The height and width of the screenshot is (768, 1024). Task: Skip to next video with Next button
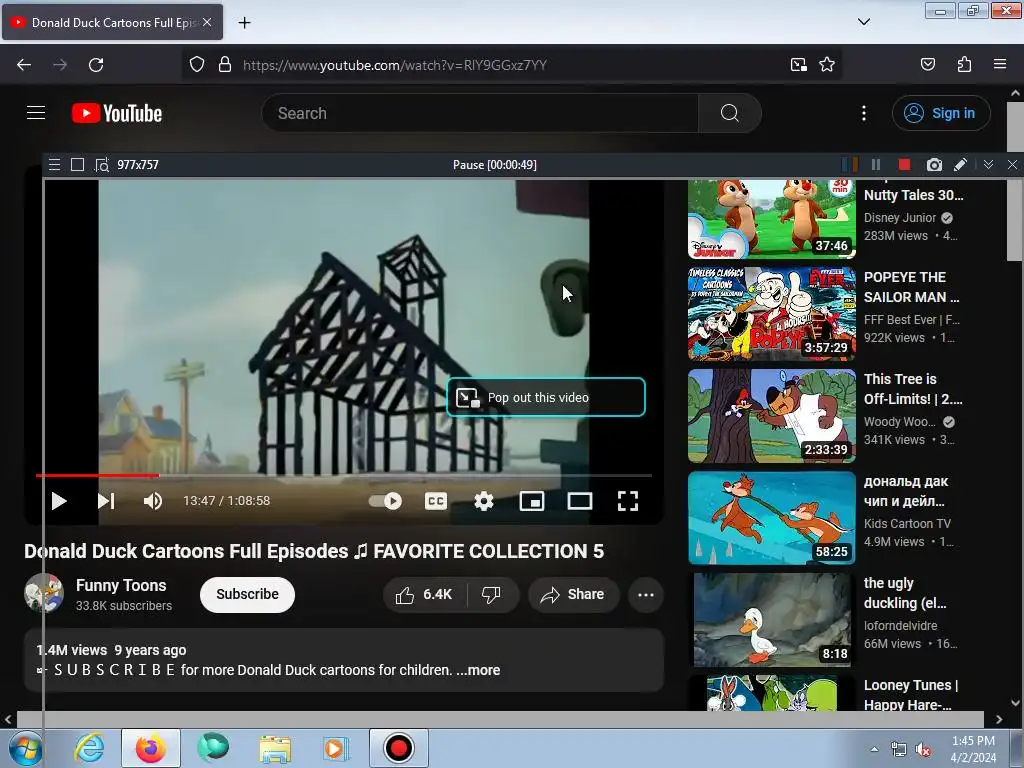click(106, 501)
